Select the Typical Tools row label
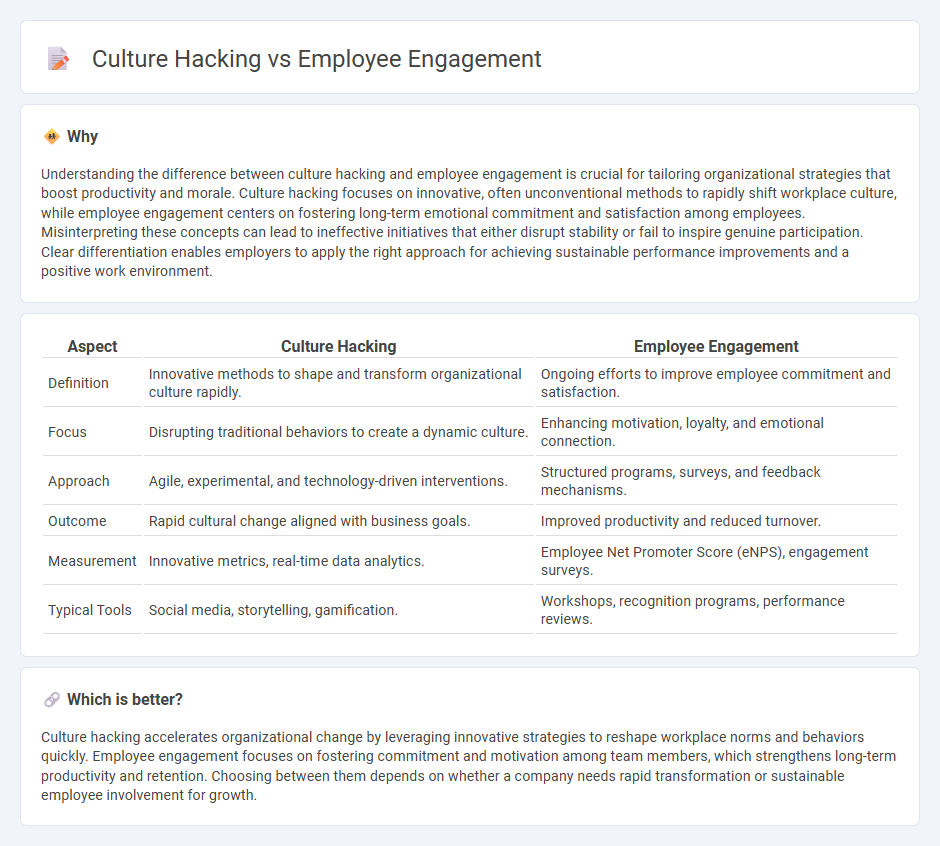 click(89, 610)
